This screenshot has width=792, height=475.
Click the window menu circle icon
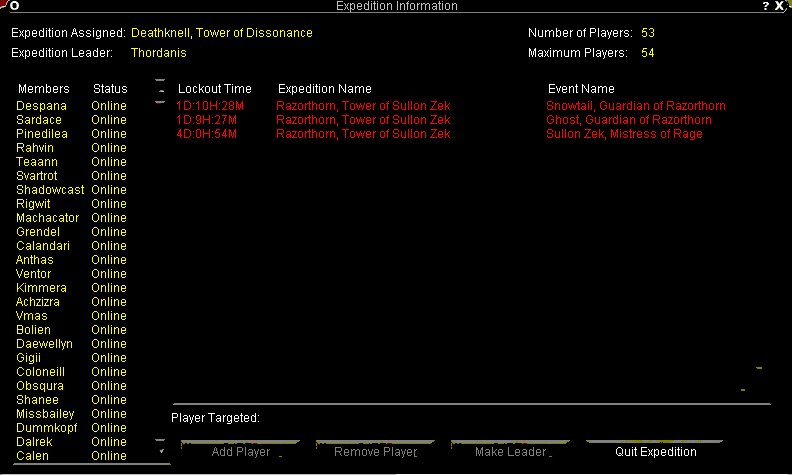(15, 6)
